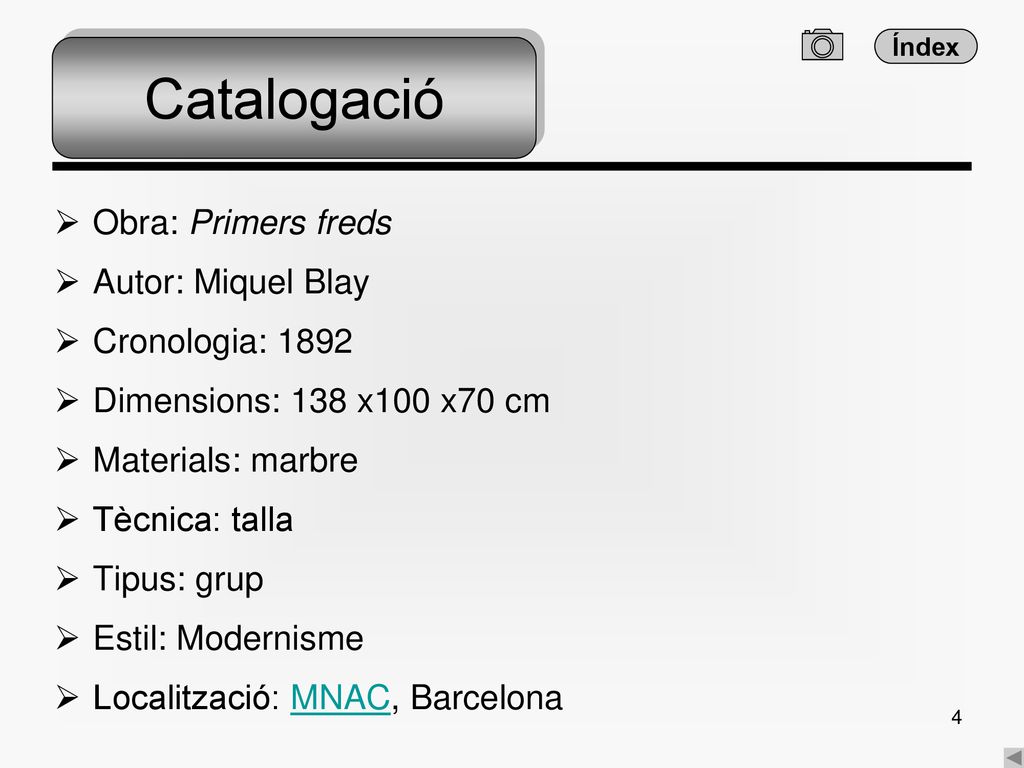Click the arrow bullet beside Tècnica
This screenshot has height=768, width=1024.
pos(67,520)
